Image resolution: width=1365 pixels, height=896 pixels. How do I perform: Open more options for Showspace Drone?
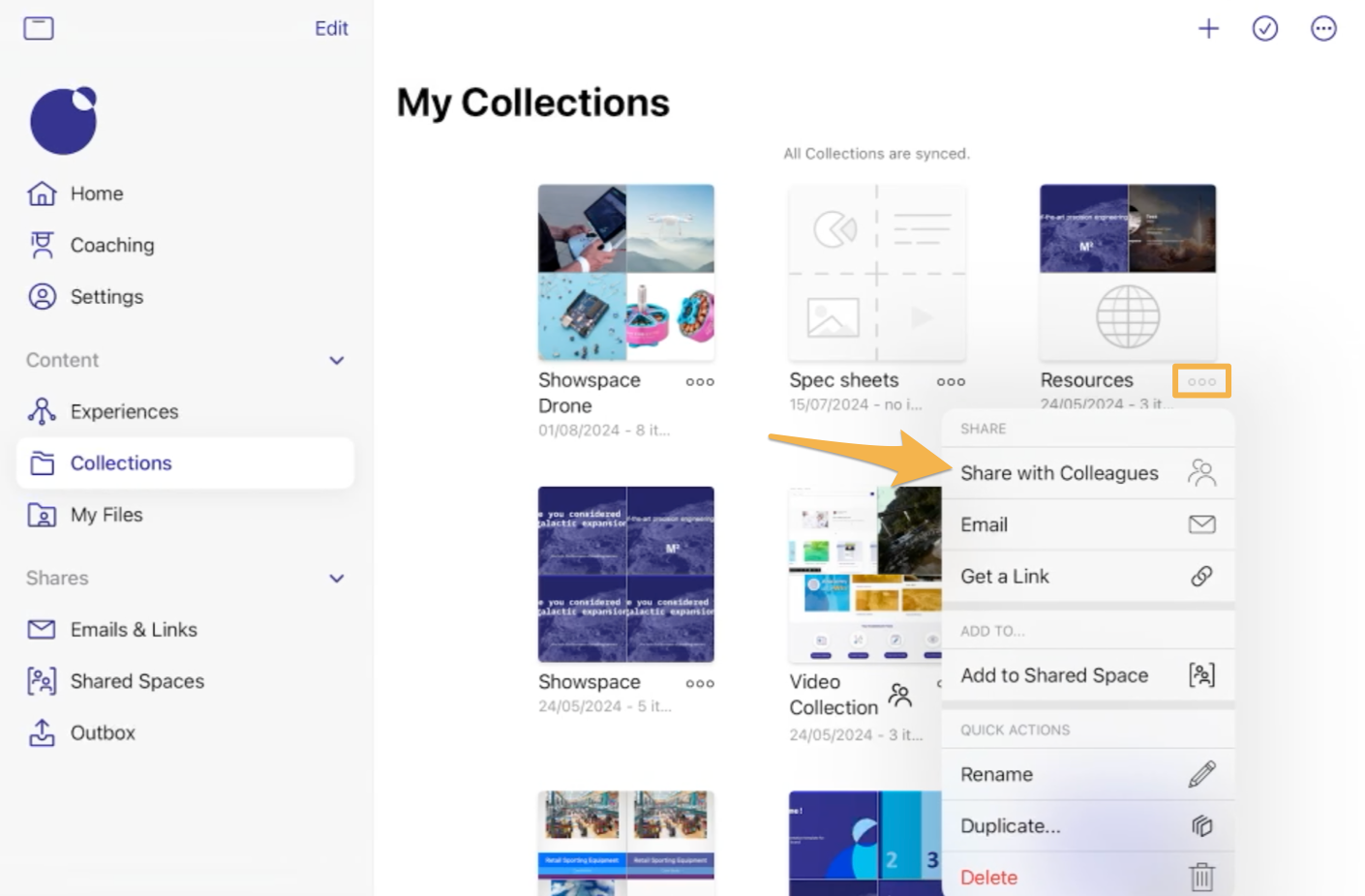point(700,381)
